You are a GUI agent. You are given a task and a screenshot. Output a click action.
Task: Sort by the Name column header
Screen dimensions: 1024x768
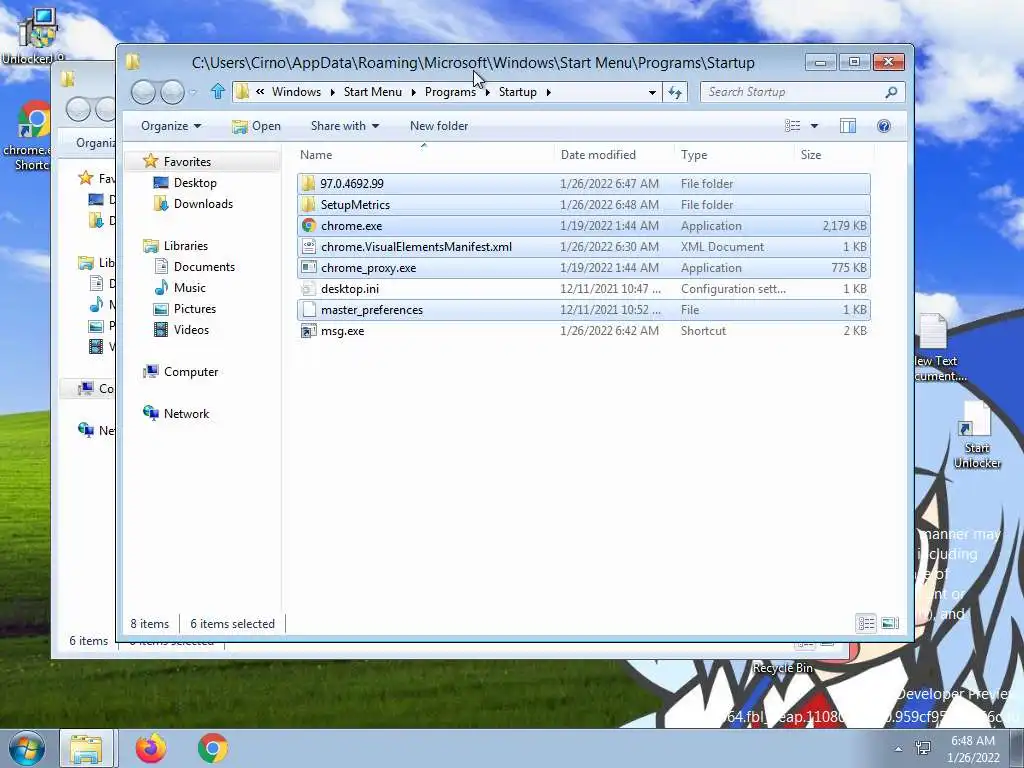424,155
